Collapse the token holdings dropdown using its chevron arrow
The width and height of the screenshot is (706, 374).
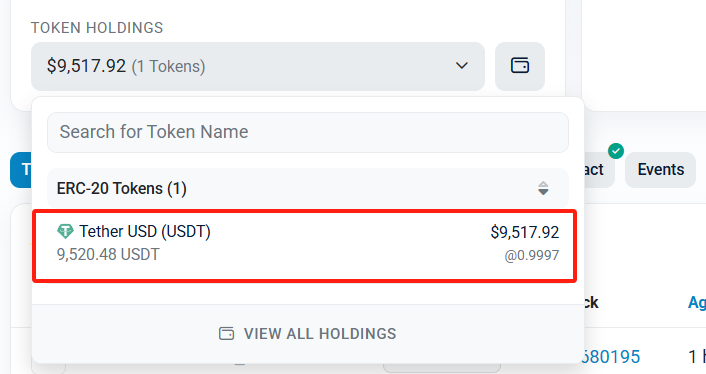coord(462,66)
